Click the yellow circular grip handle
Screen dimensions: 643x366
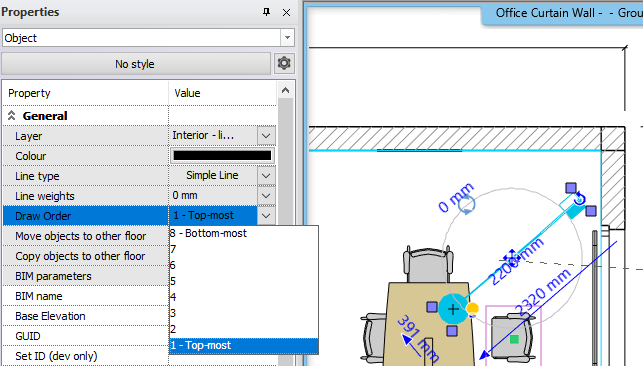pyautogui.click(x=472, y=308)
